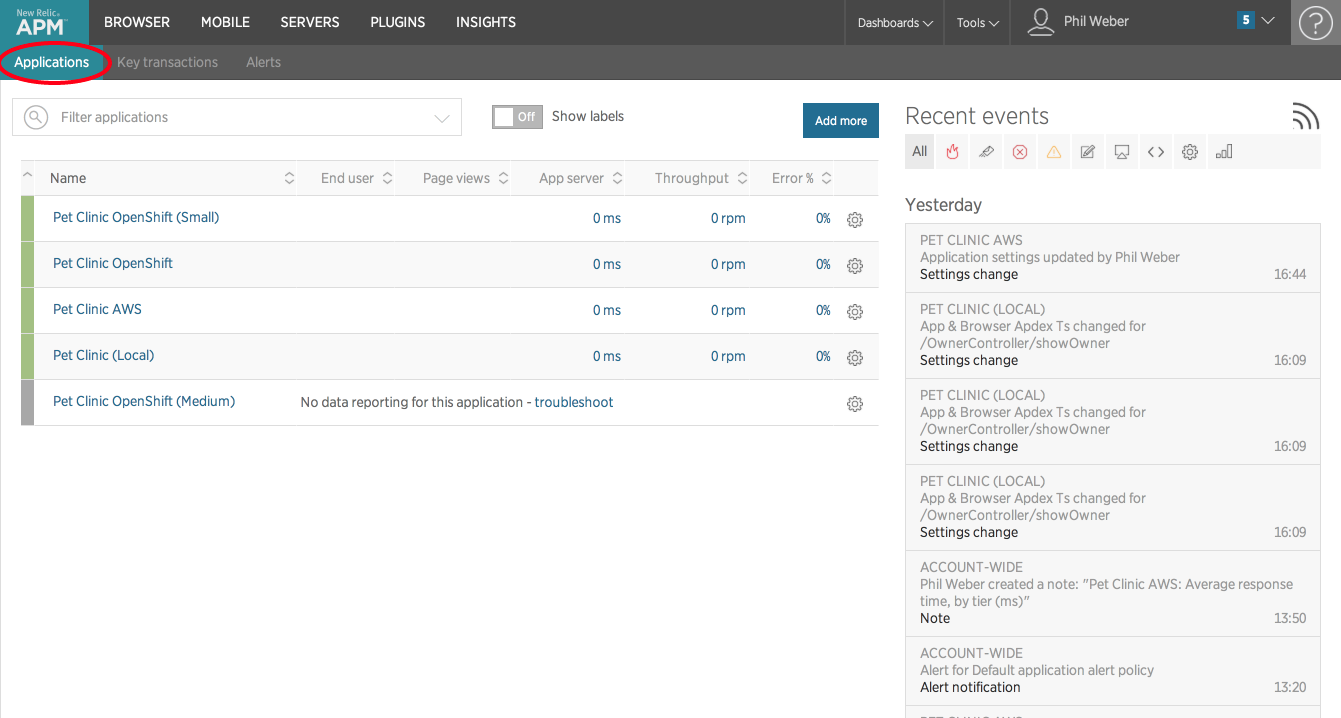Open the Phil Weber created a note event
The image size is (1341, 718).
click(1113, 593)
